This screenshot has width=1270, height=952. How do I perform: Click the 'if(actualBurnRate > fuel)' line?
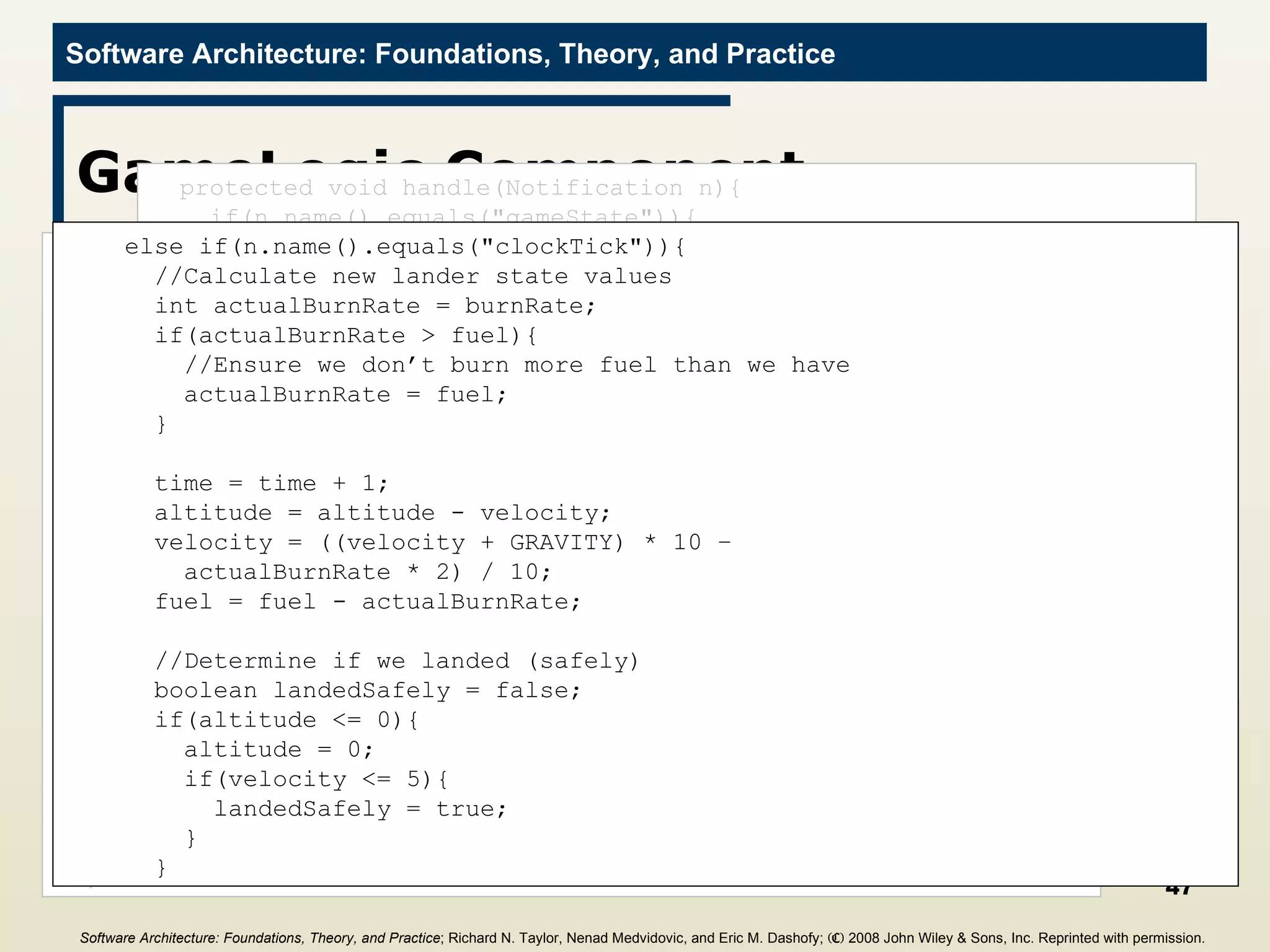(x=345, y=336)
